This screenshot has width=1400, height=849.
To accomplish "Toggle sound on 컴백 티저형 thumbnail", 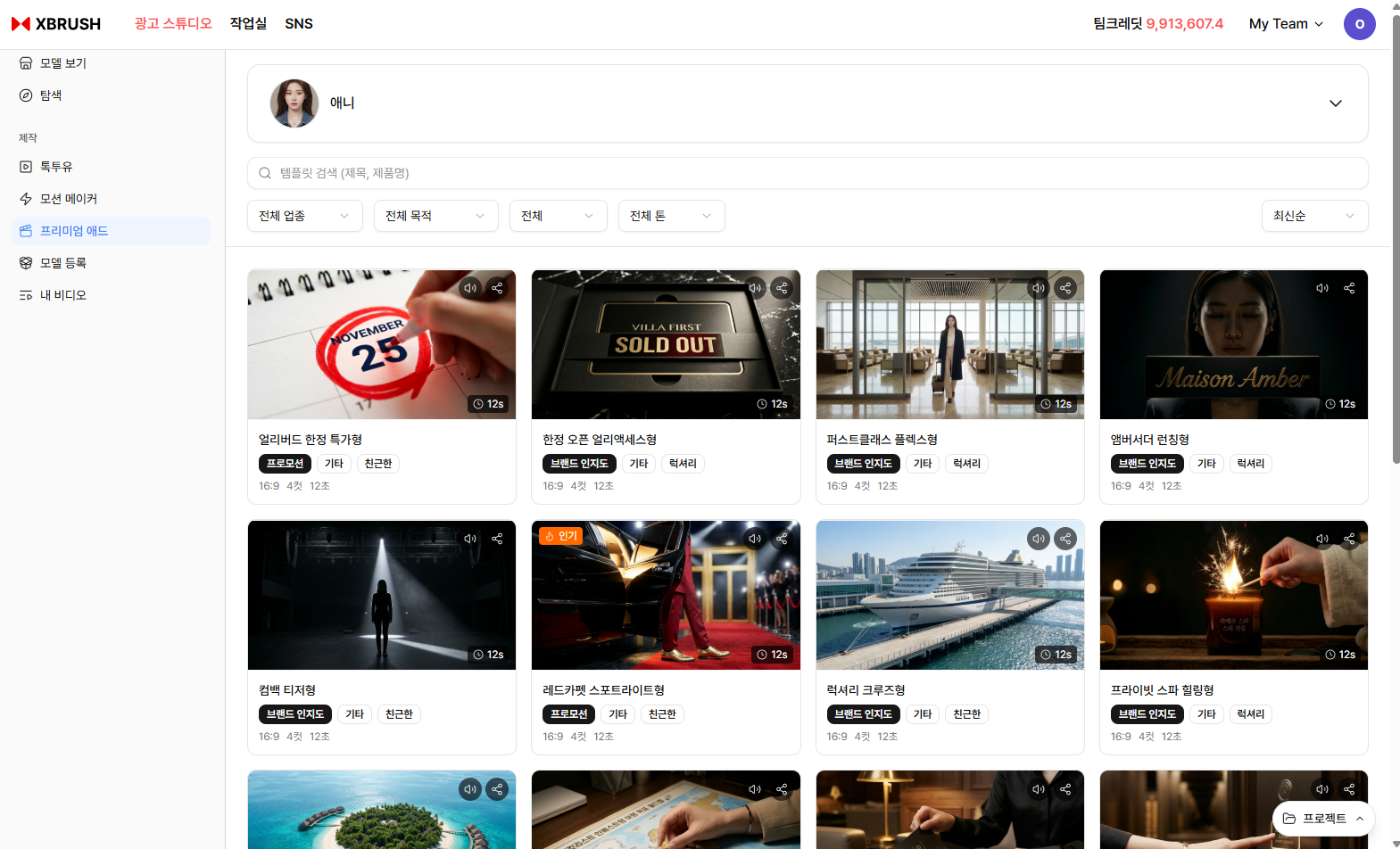I will pyautogui.click(x=470, y=539).
